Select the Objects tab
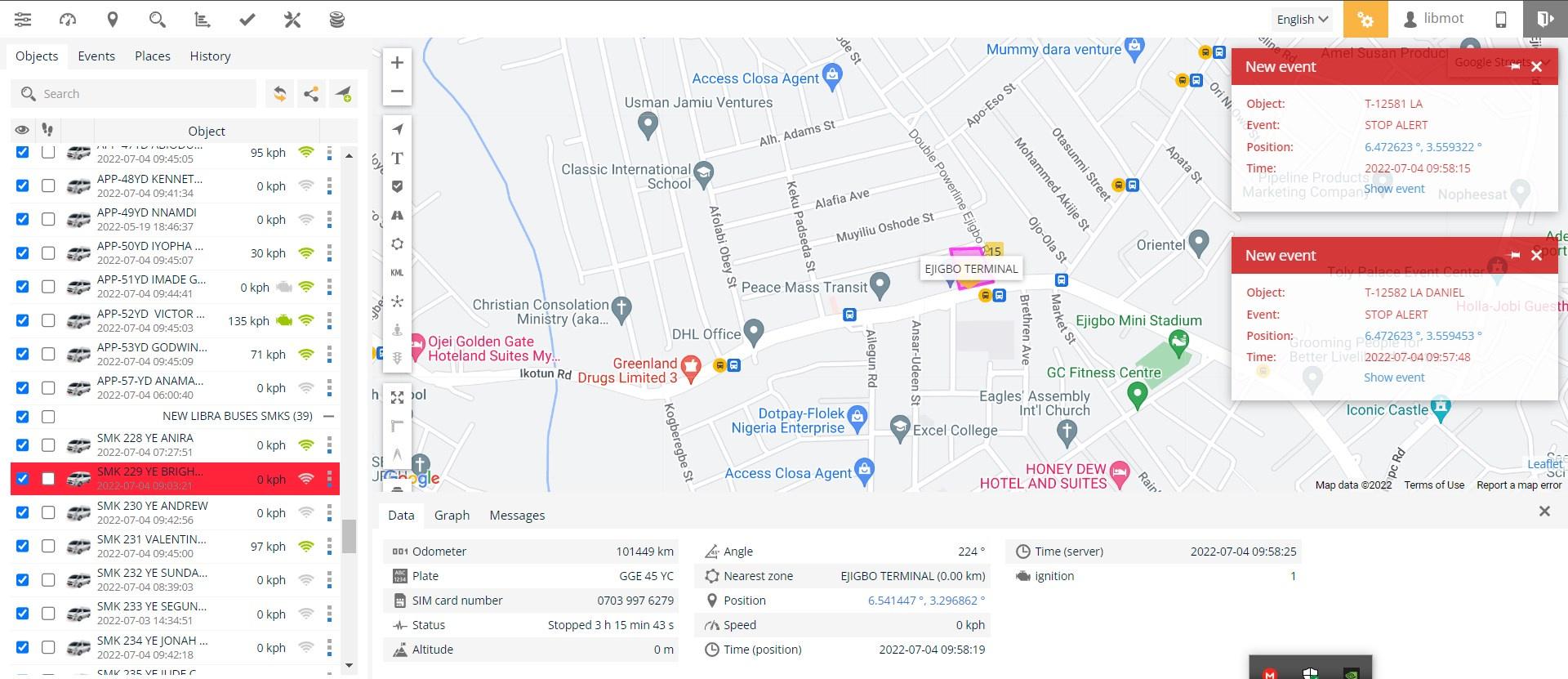Viewport: 1568px width, 679px height. [37, 56]
